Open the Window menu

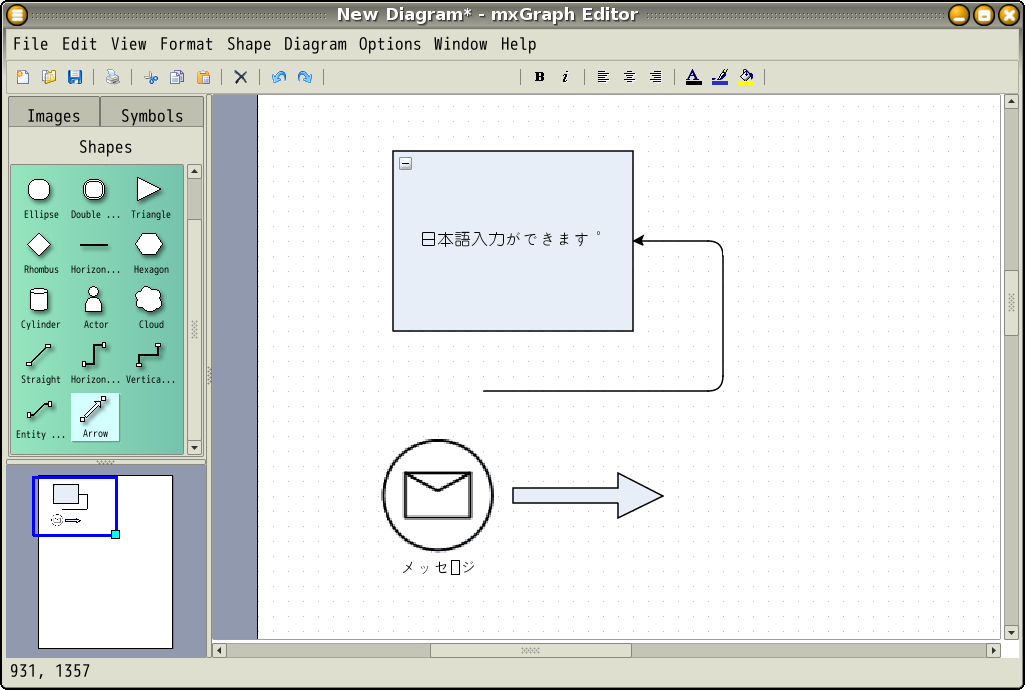(x=460, y=44)
